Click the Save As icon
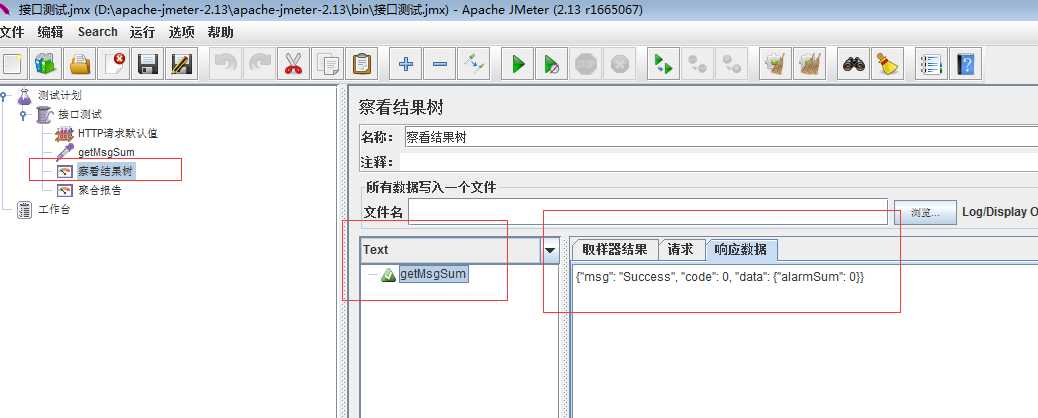Viewport: 1038px width, 418px height. (x=181, y=64)
